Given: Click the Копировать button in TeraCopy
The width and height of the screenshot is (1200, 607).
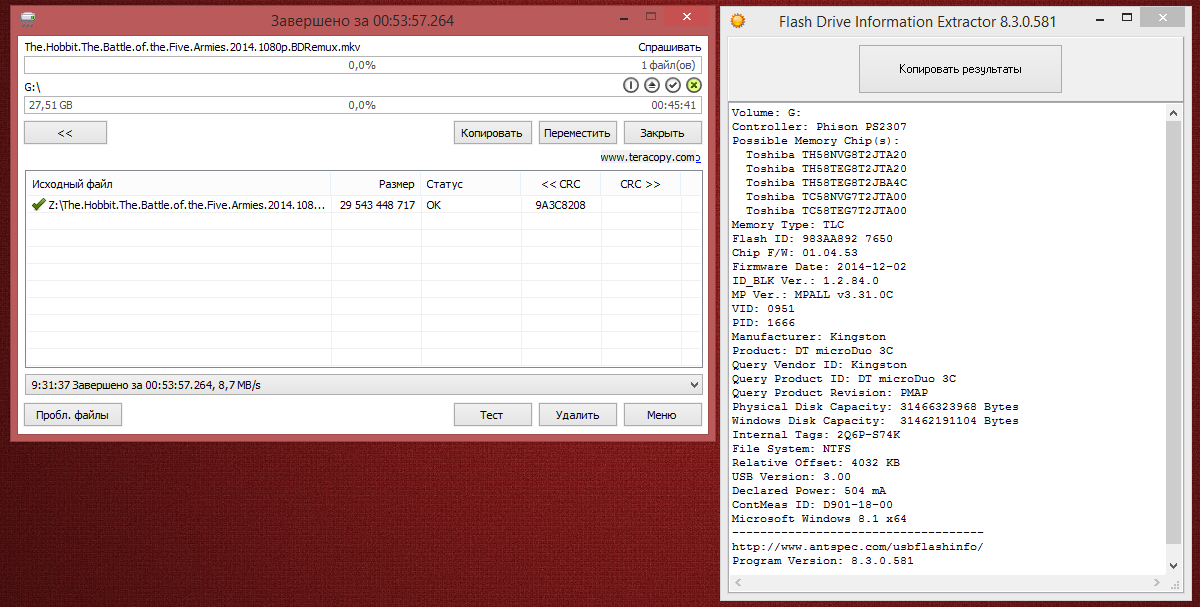Looking at the screenshot, I should [x=492, y=133].
